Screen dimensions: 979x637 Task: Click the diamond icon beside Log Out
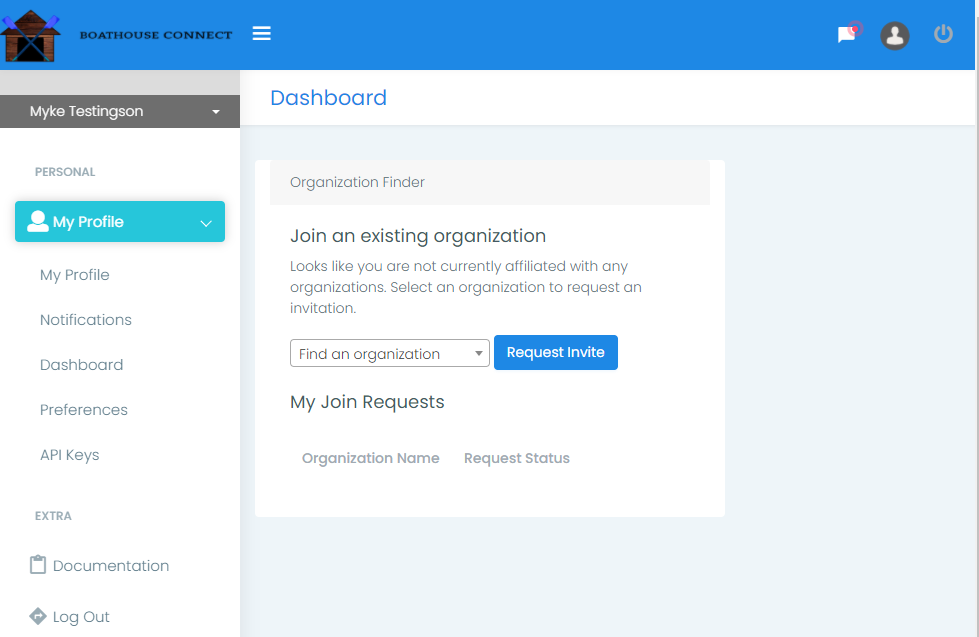coord(38,616)
